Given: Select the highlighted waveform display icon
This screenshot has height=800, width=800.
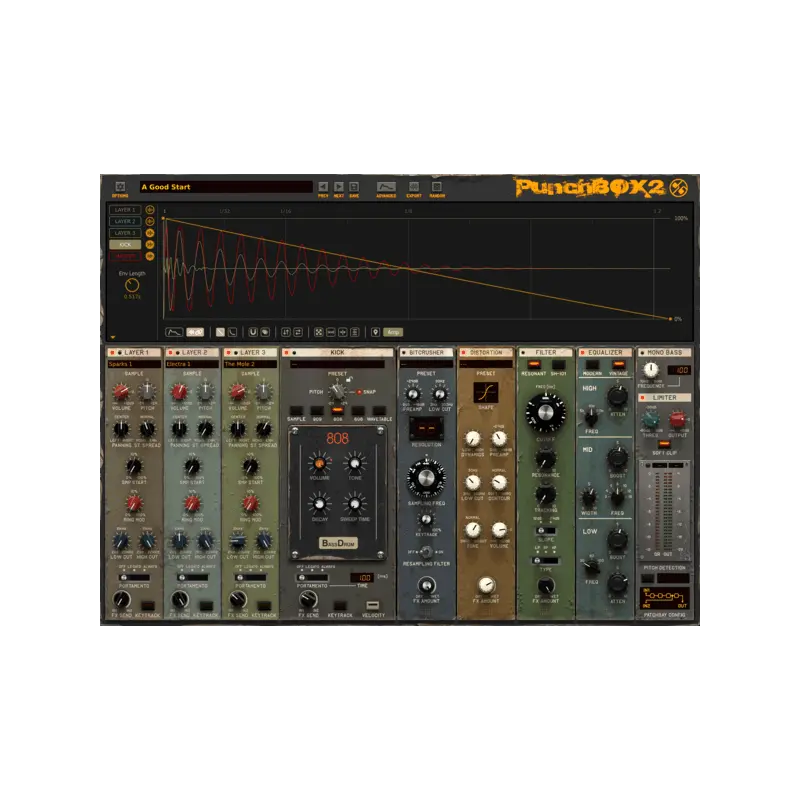Looking at the screenshot, I should (x=195, y=332).
